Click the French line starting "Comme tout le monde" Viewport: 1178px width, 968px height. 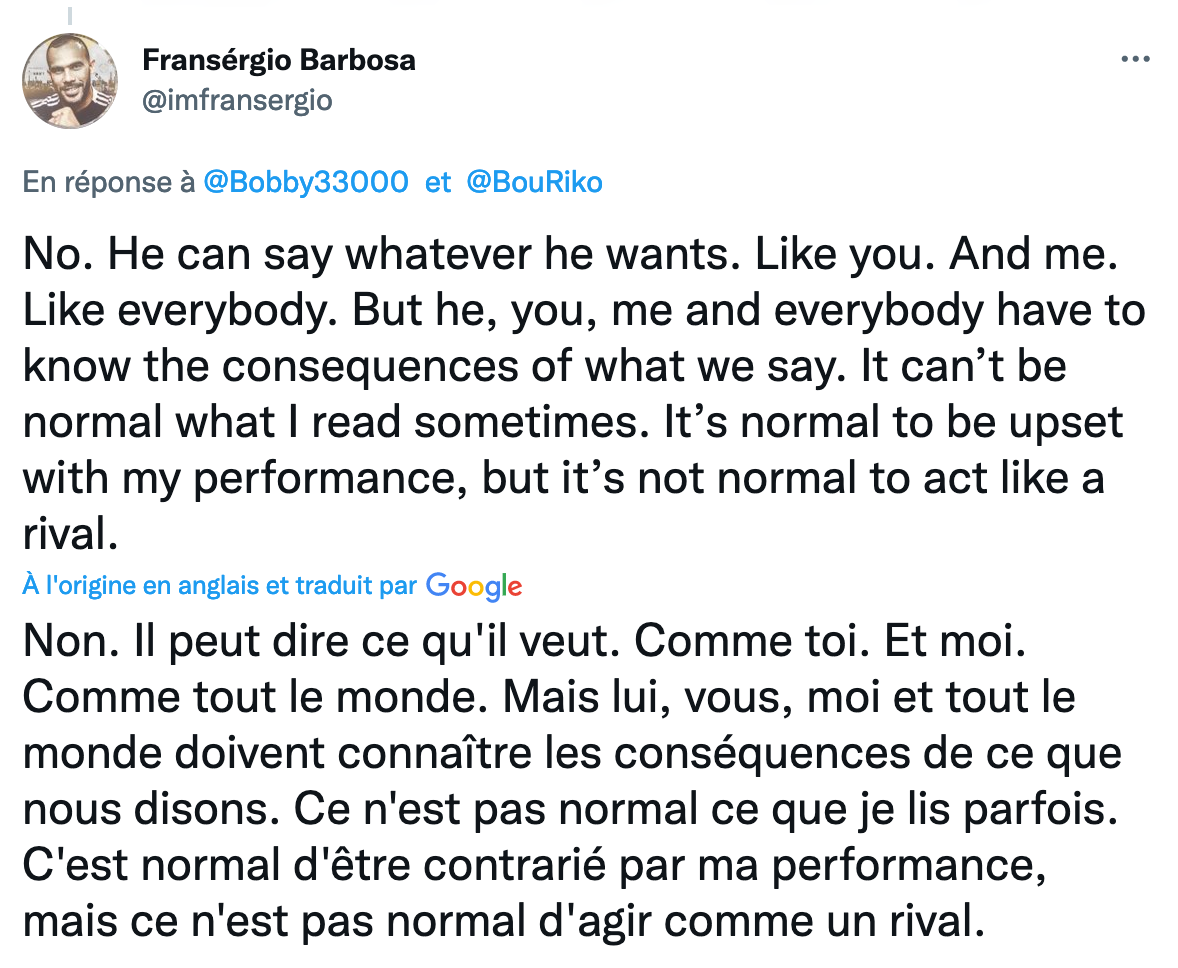[x=548, y=698]
